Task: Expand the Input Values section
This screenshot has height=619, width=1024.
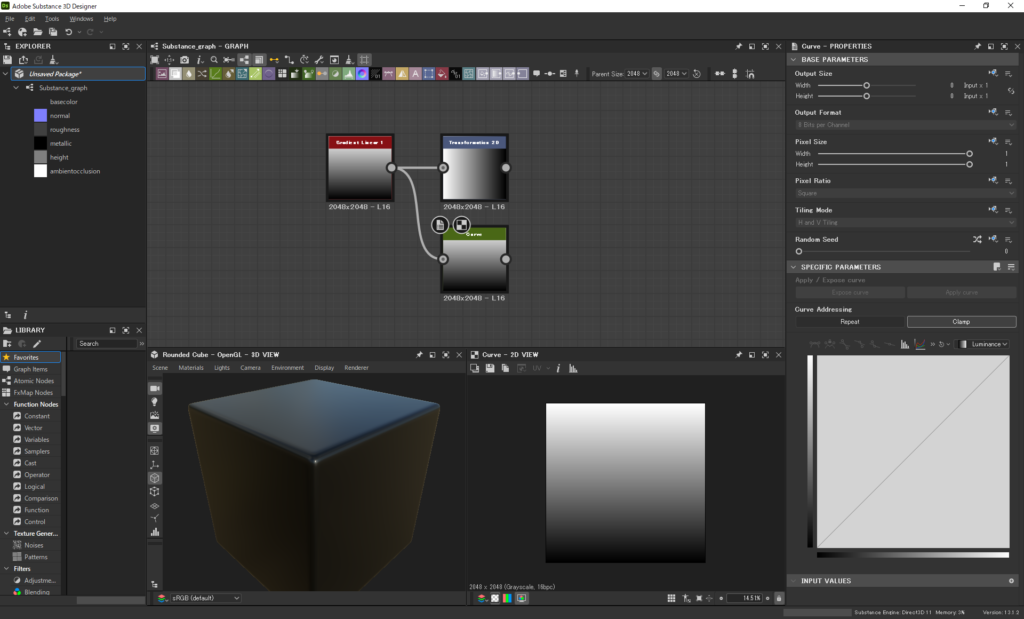Action: tap(793, 580)
